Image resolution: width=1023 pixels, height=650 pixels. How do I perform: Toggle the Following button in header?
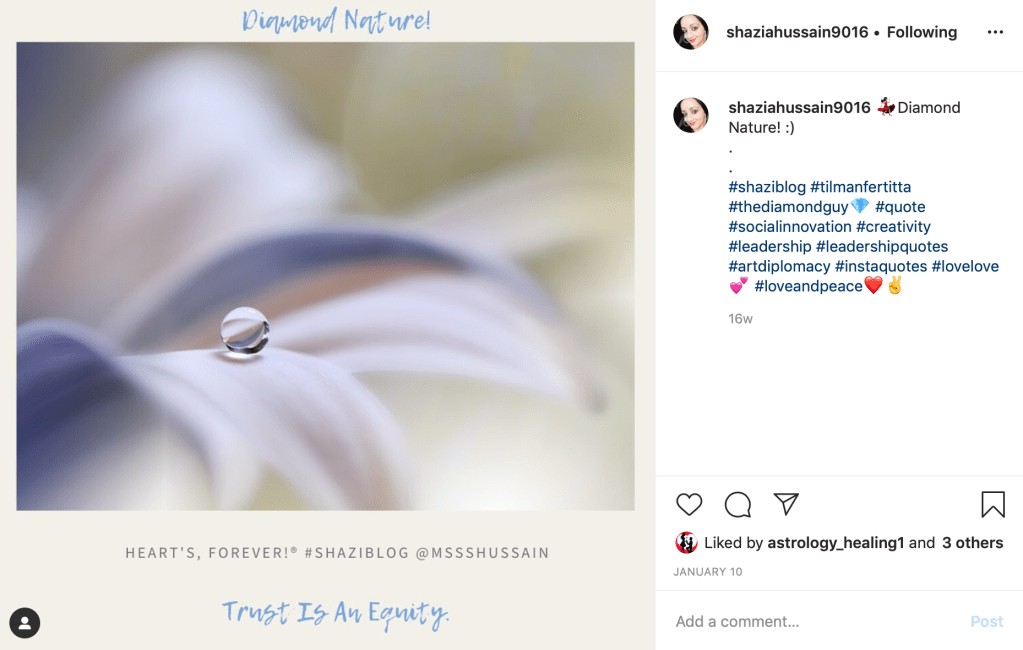[921, 32]
